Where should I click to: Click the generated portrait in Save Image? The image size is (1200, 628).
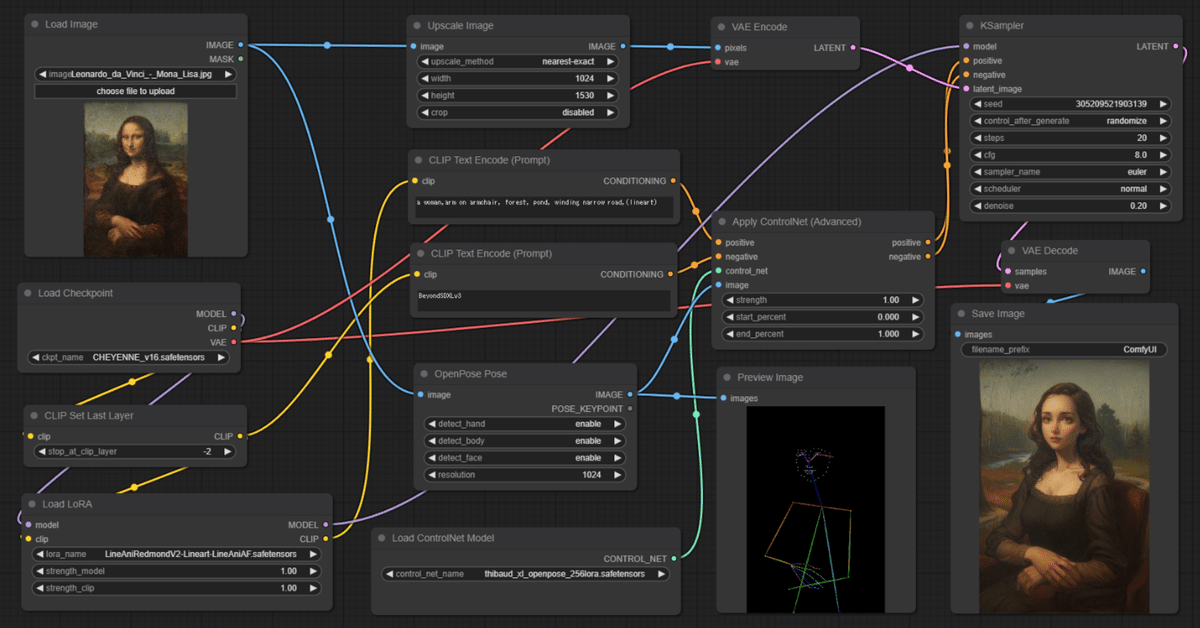tap(1062, 488)
